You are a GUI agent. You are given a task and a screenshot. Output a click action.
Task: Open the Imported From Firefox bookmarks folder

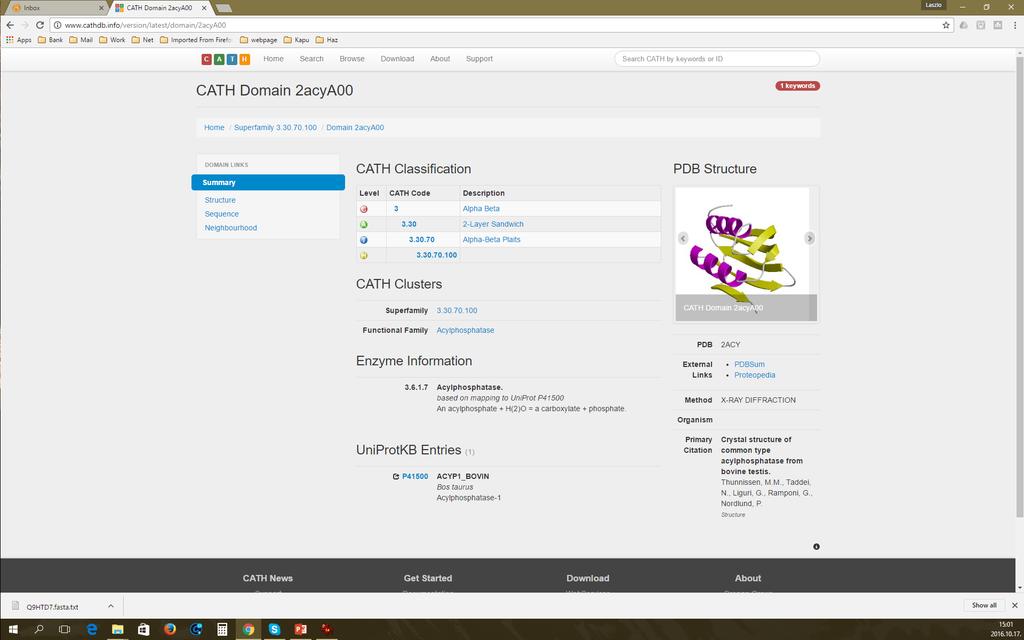197,40
